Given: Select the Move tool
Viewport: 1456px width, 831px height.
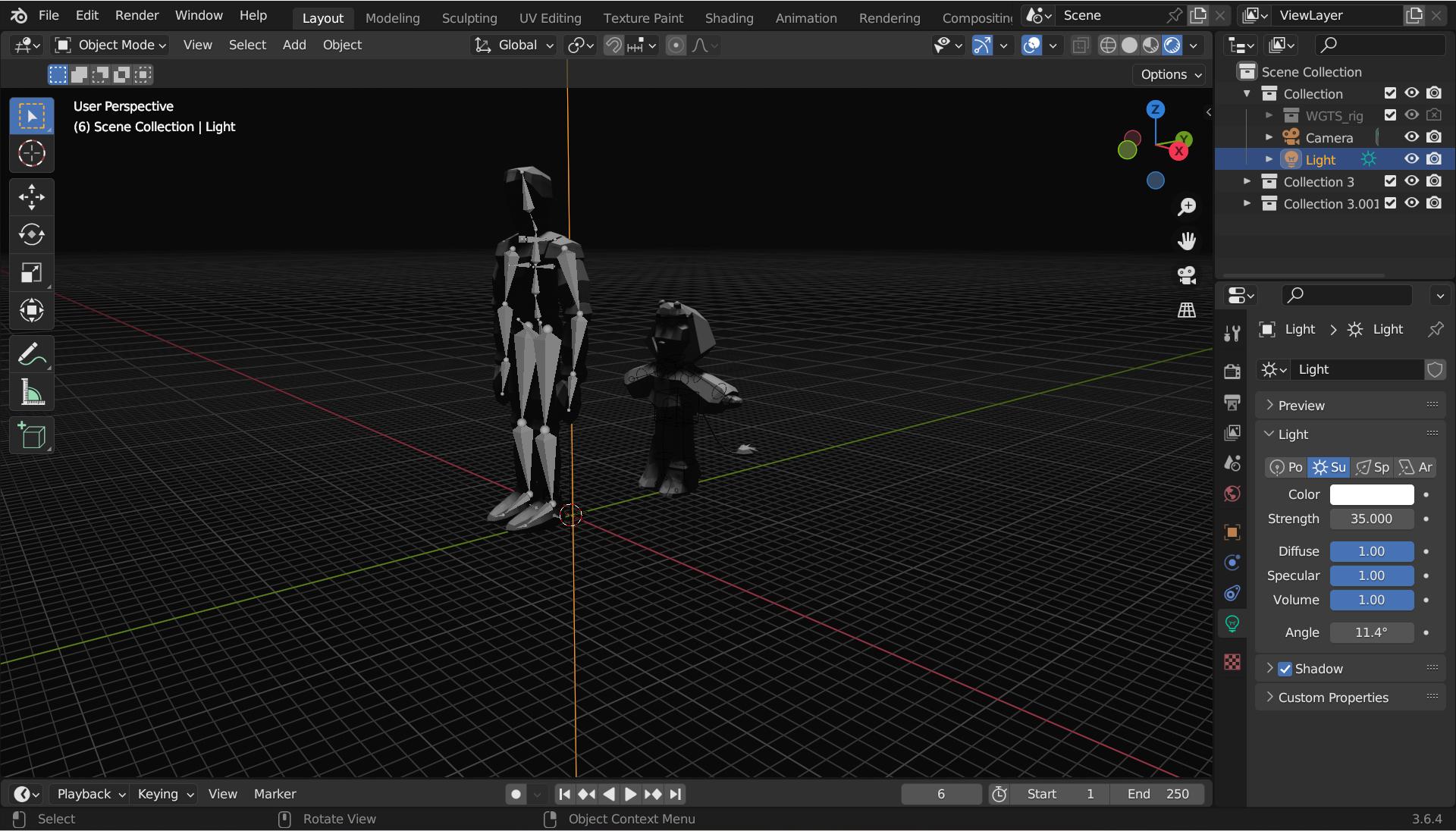Looking at the screenshot, I should click(32, 197).
